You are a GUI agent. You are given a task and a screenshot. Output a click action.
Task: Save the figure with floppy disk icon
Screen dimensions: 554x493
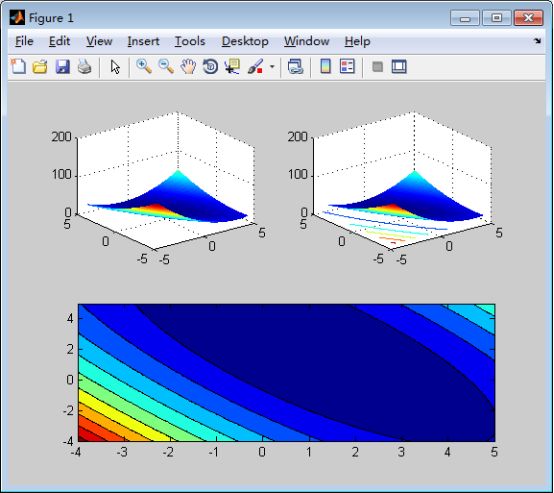[63, 66]
